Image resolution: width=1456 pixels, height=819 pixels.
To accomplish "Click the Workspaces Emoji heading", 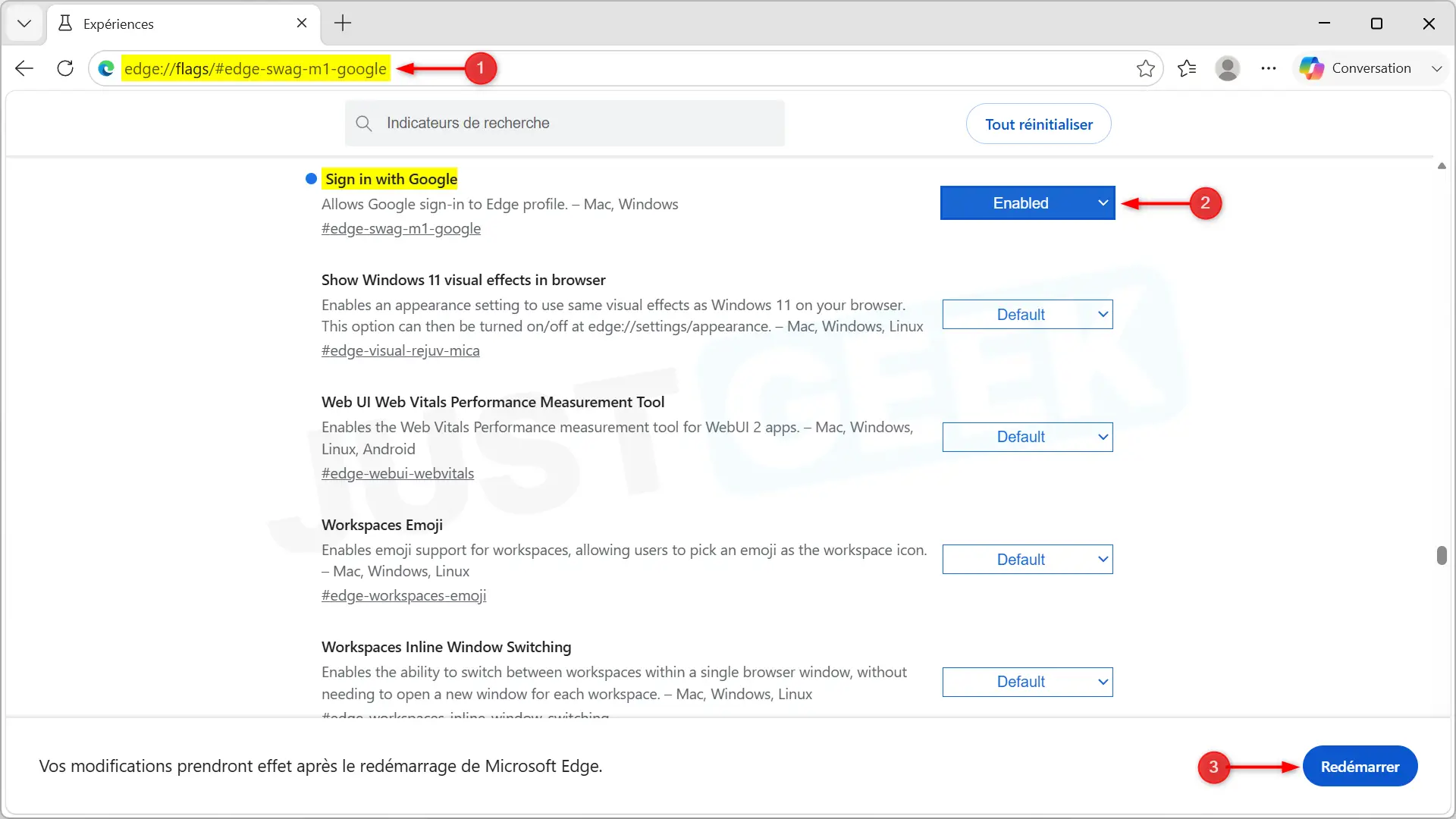I will [x=382, y=525].
